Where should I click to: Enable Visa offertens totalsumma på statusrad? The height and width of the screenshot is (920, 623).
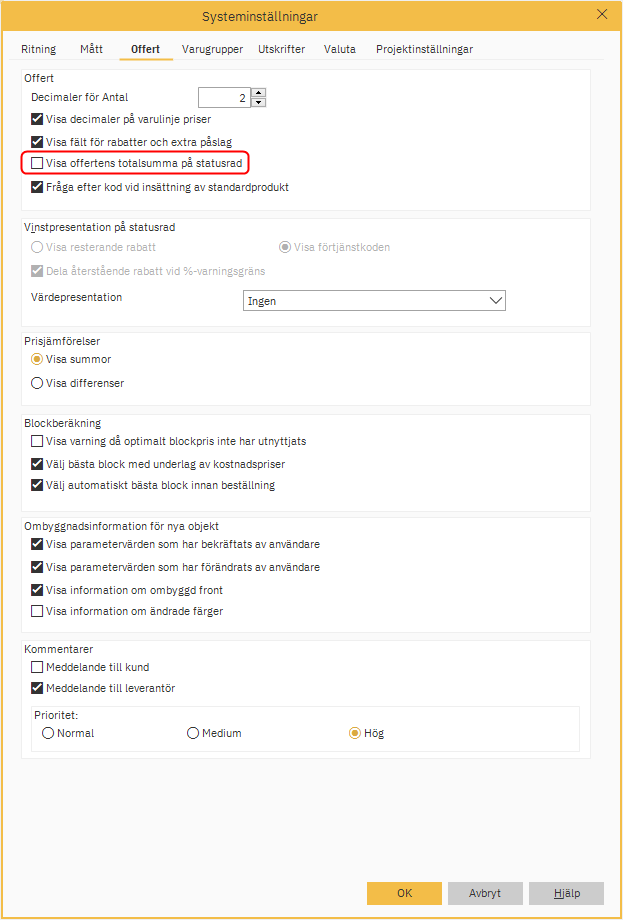[38, 163]
